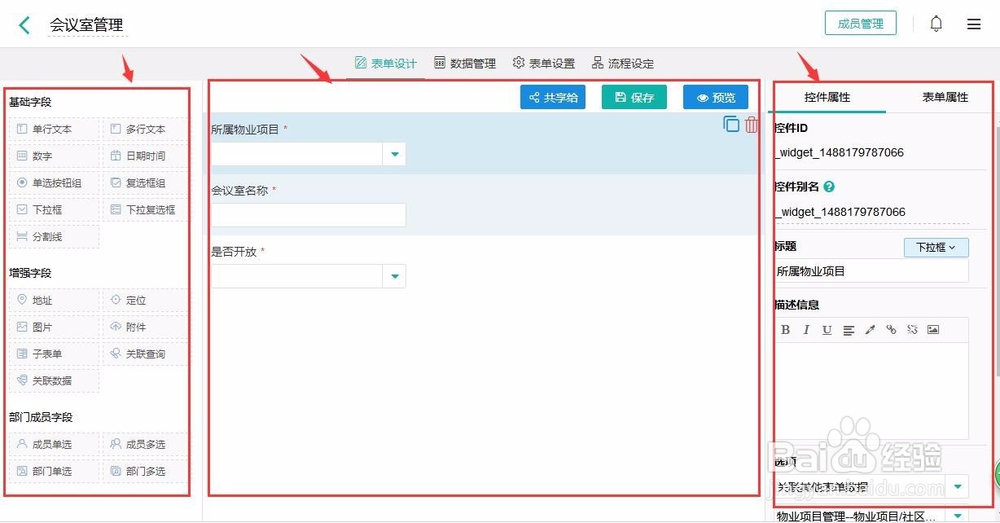This screenshot has height=523, width=1000.
Task: Add a 子表单 field
Action: pos(54,353)
